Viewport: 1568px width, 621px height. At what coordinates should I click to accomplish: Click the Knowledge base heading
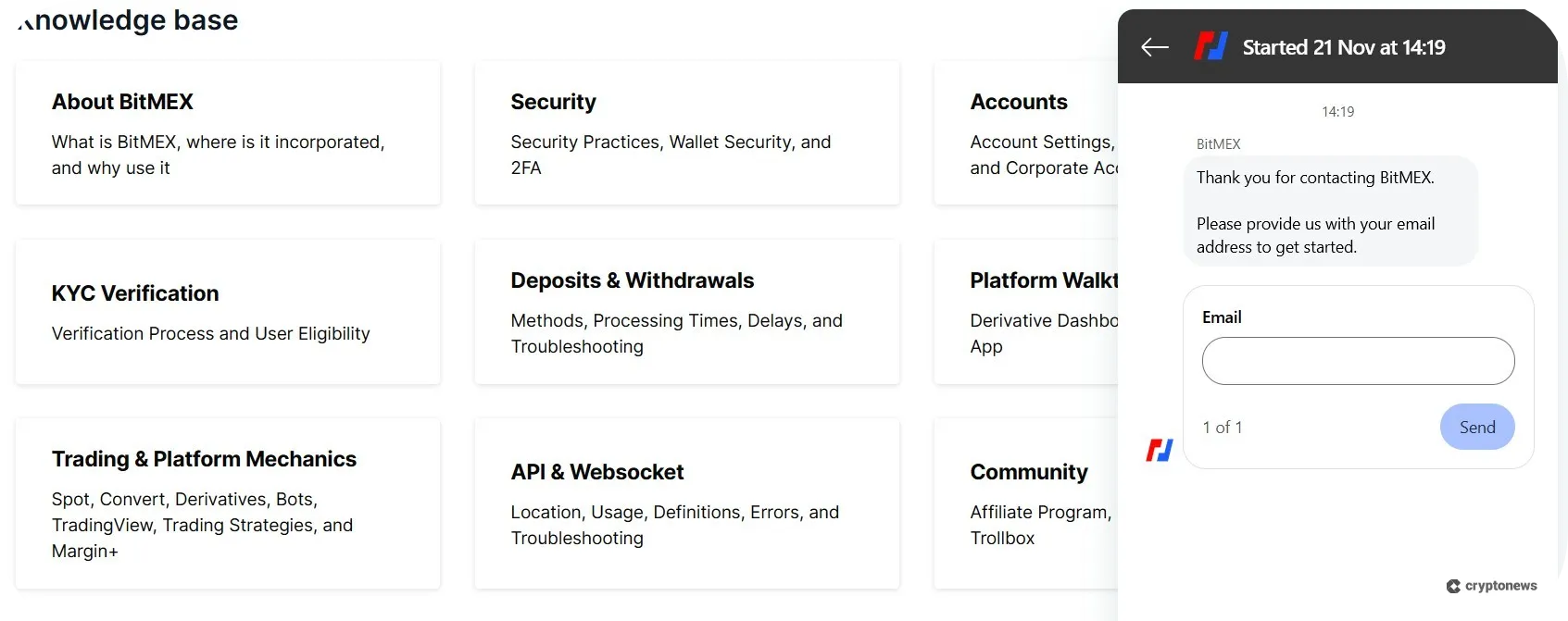coord(128,19)
